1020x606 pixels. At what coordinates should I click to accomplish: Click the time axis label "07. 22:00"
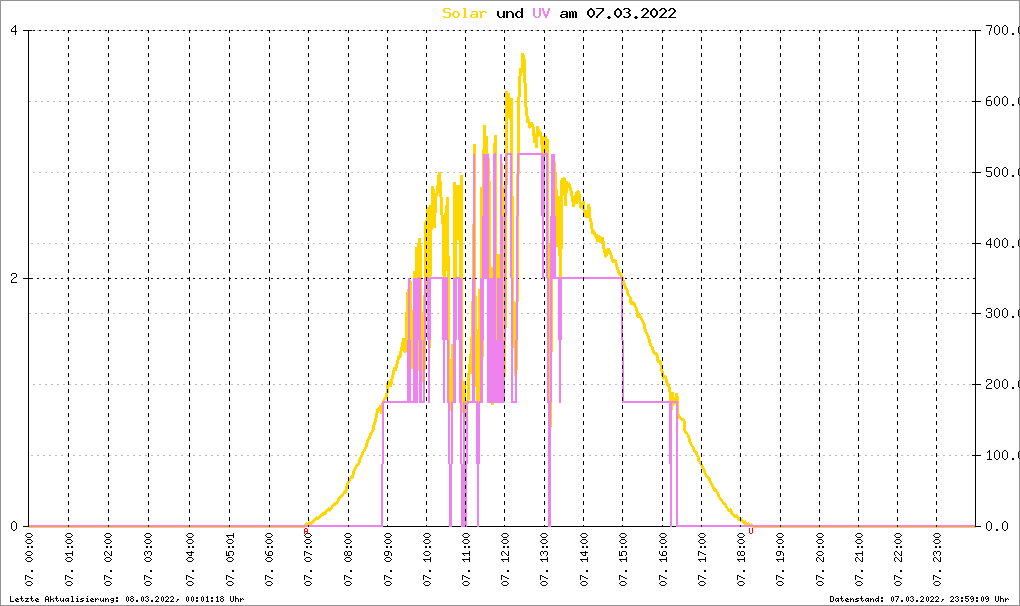click(898, 559)
